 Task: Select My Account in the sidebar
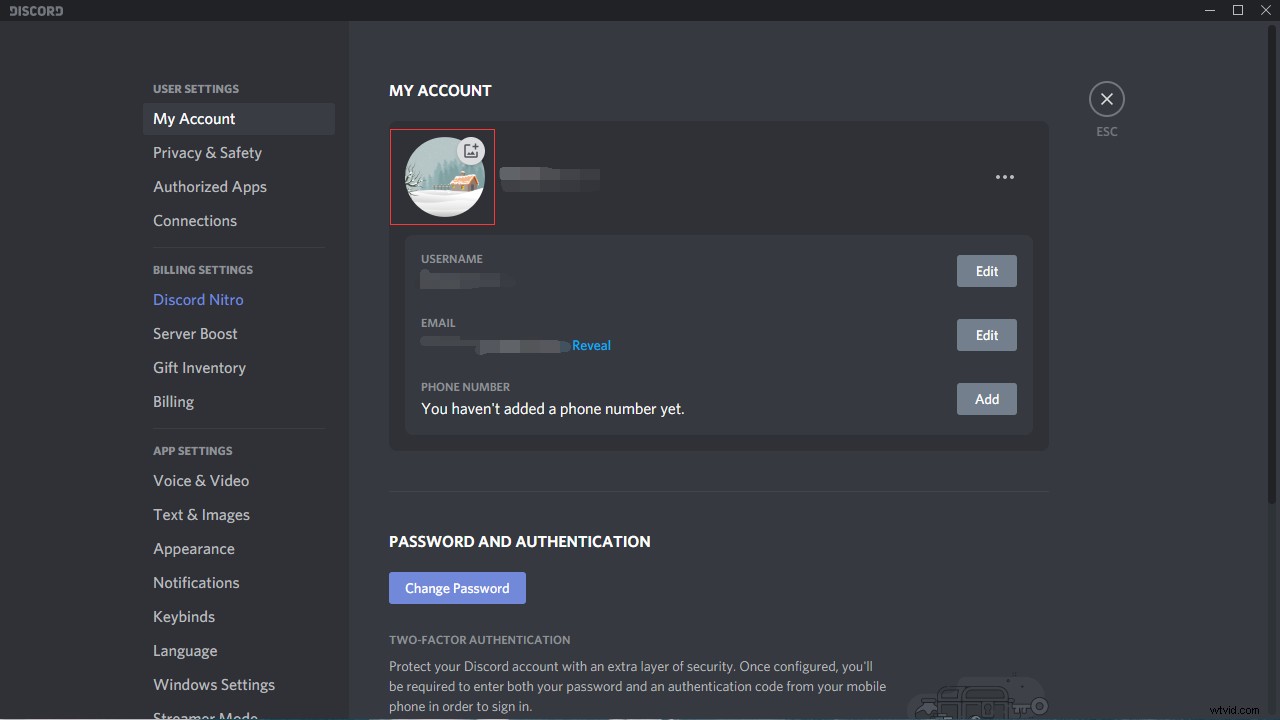pos(194,118)
